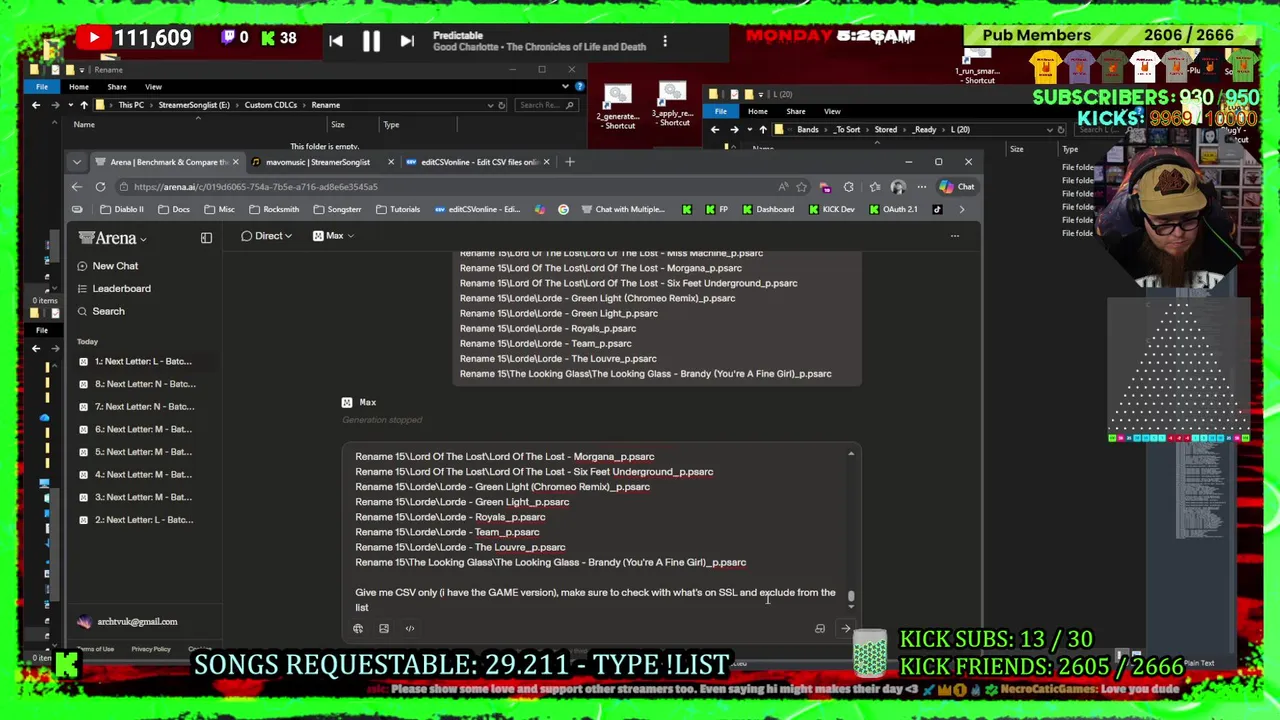The height and width of the screenshot is (720, 1280).
Task: Pause the Good Charlotte track playback
Action: click(370, 41)
